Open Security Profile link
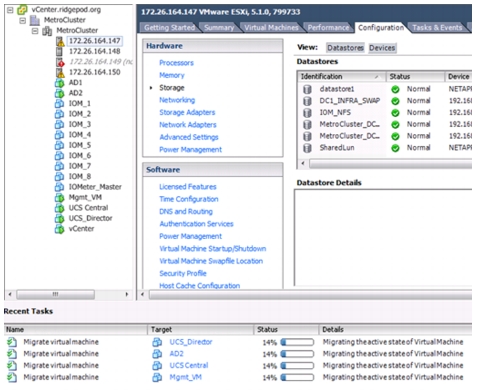The width and height of the screenshot is (491, 391). [183, 273]
